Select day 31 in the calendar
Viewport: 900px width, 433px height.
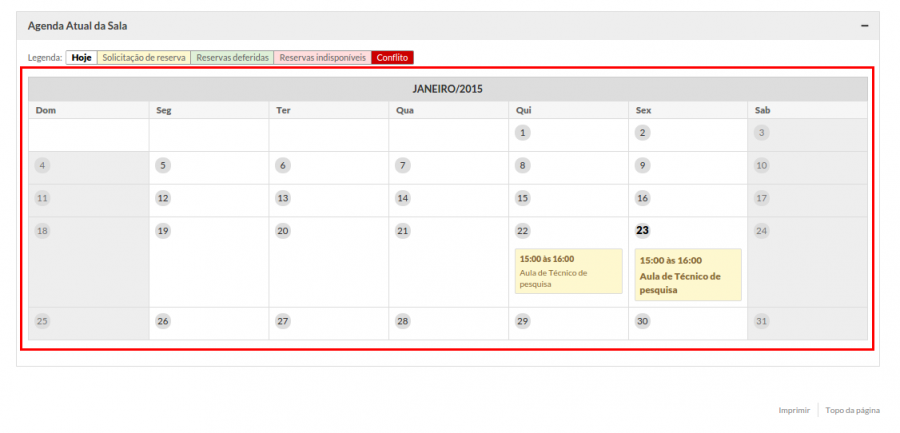coord(762,322)
